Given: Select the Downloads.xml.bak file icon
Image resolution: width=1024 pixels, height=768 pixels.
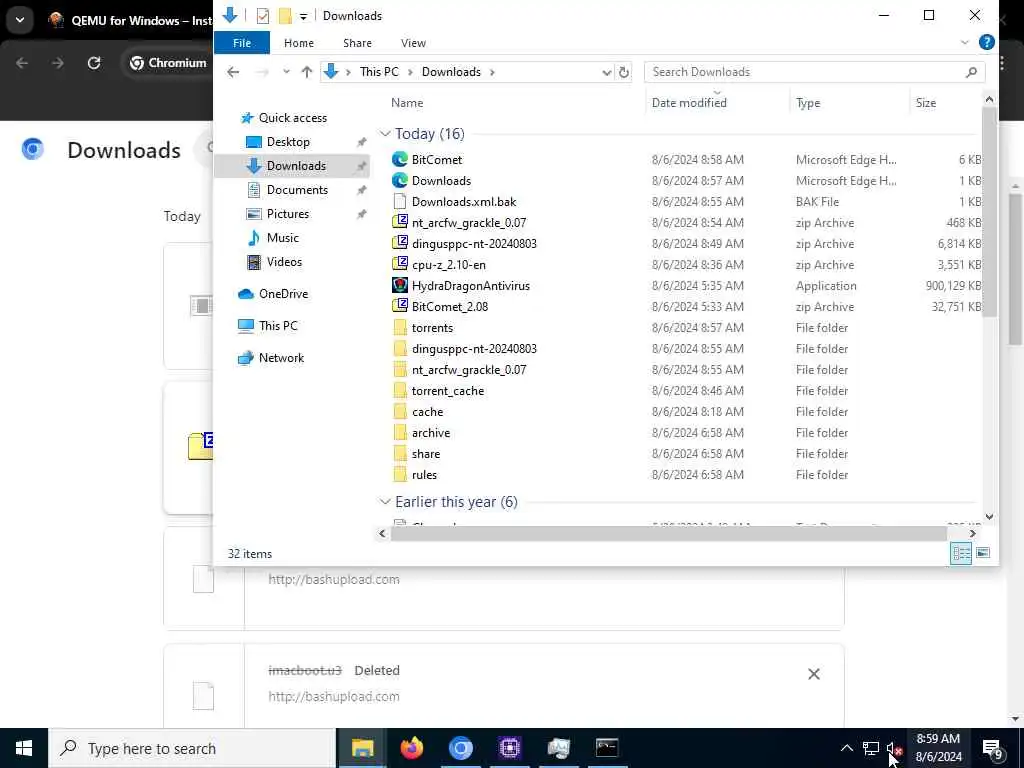Looking at the screenshot, I should click(x=400, y=201).
